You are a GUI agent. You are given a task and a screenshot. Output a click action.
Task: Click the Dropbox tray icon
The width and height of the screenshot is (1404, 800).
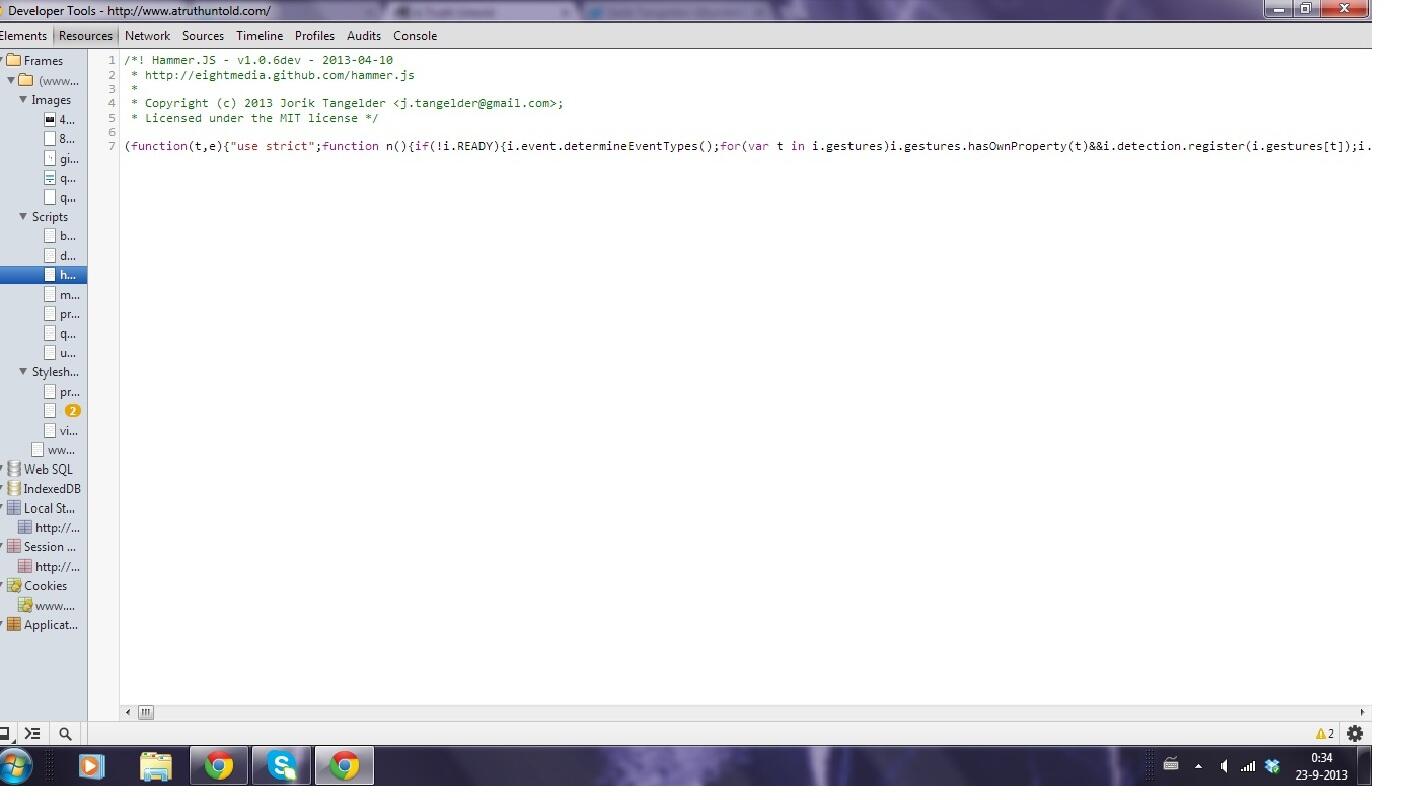(1272, 766)
